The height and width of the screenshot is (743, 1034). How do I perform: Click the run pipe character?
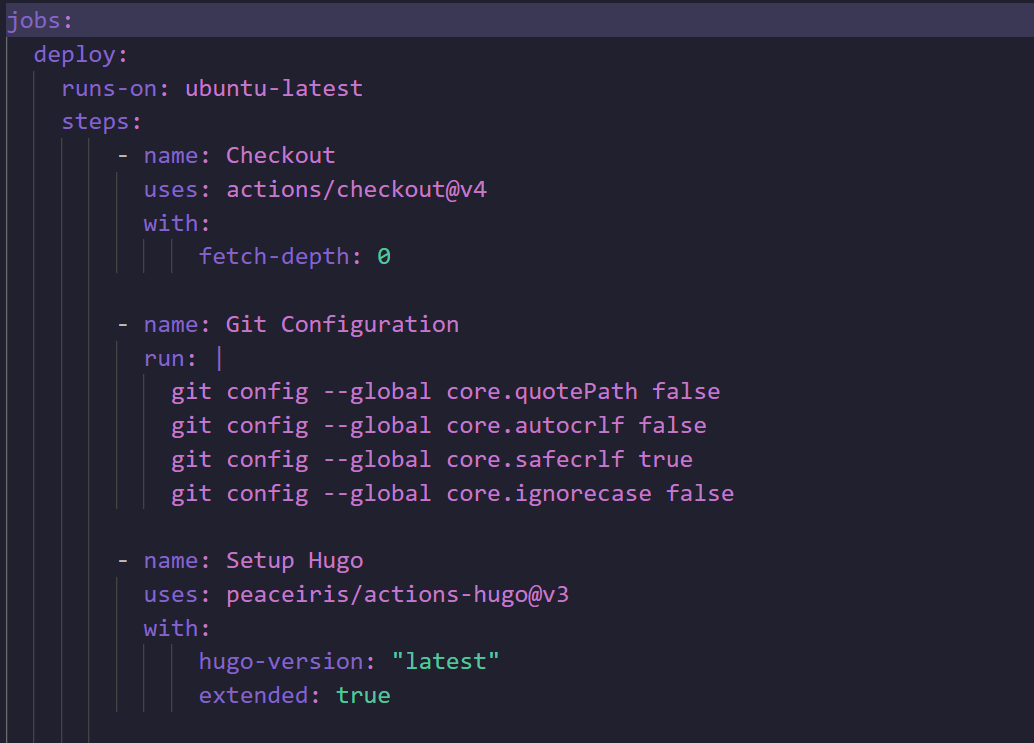point(219,357)
